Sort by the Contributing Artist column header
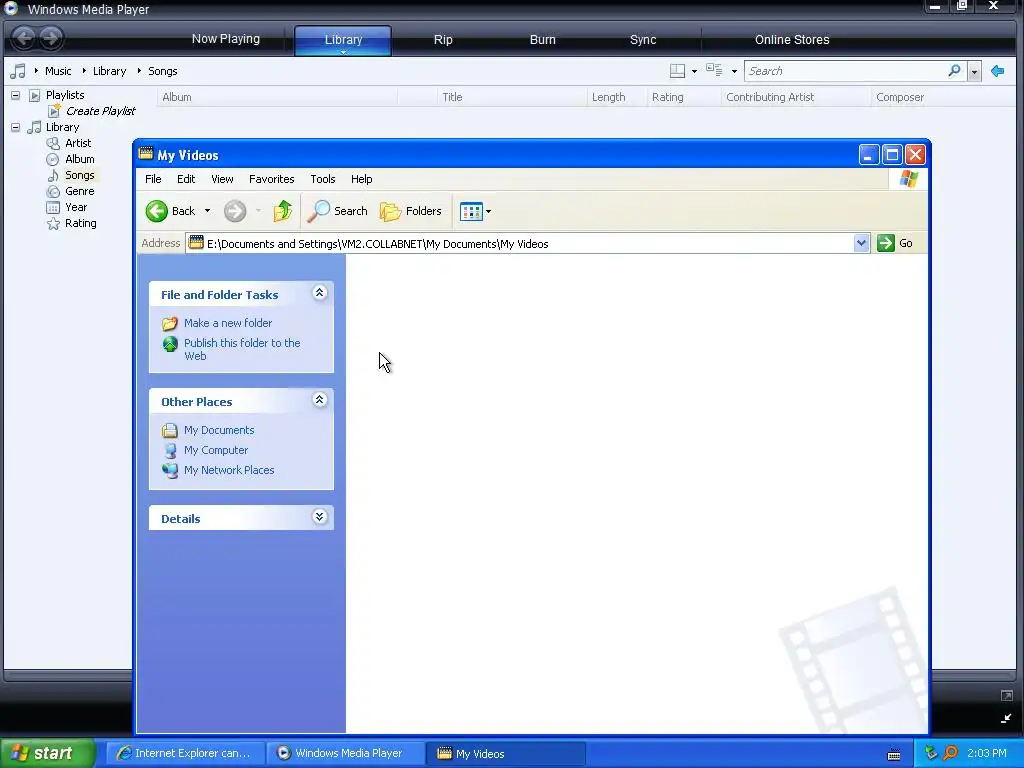The image size is (1024, 768). [795, 97]
